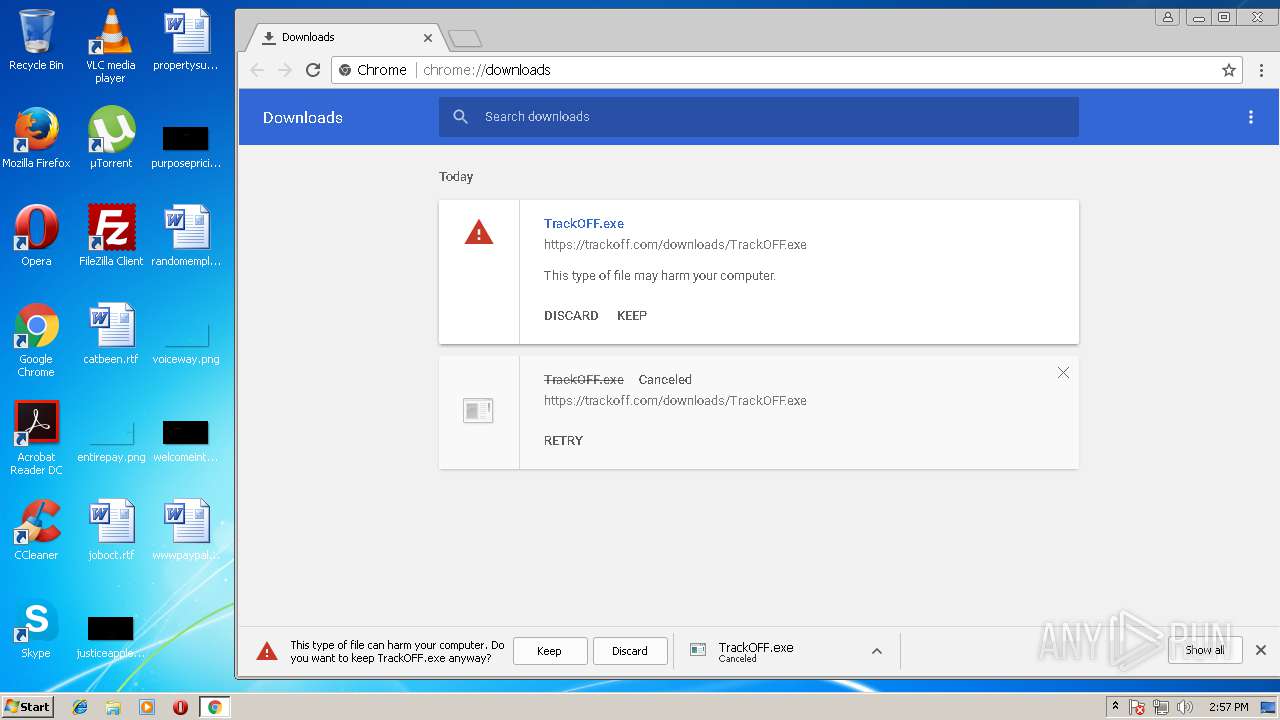Open Chrome site info icon in address bar

click(x=345, y=70)
